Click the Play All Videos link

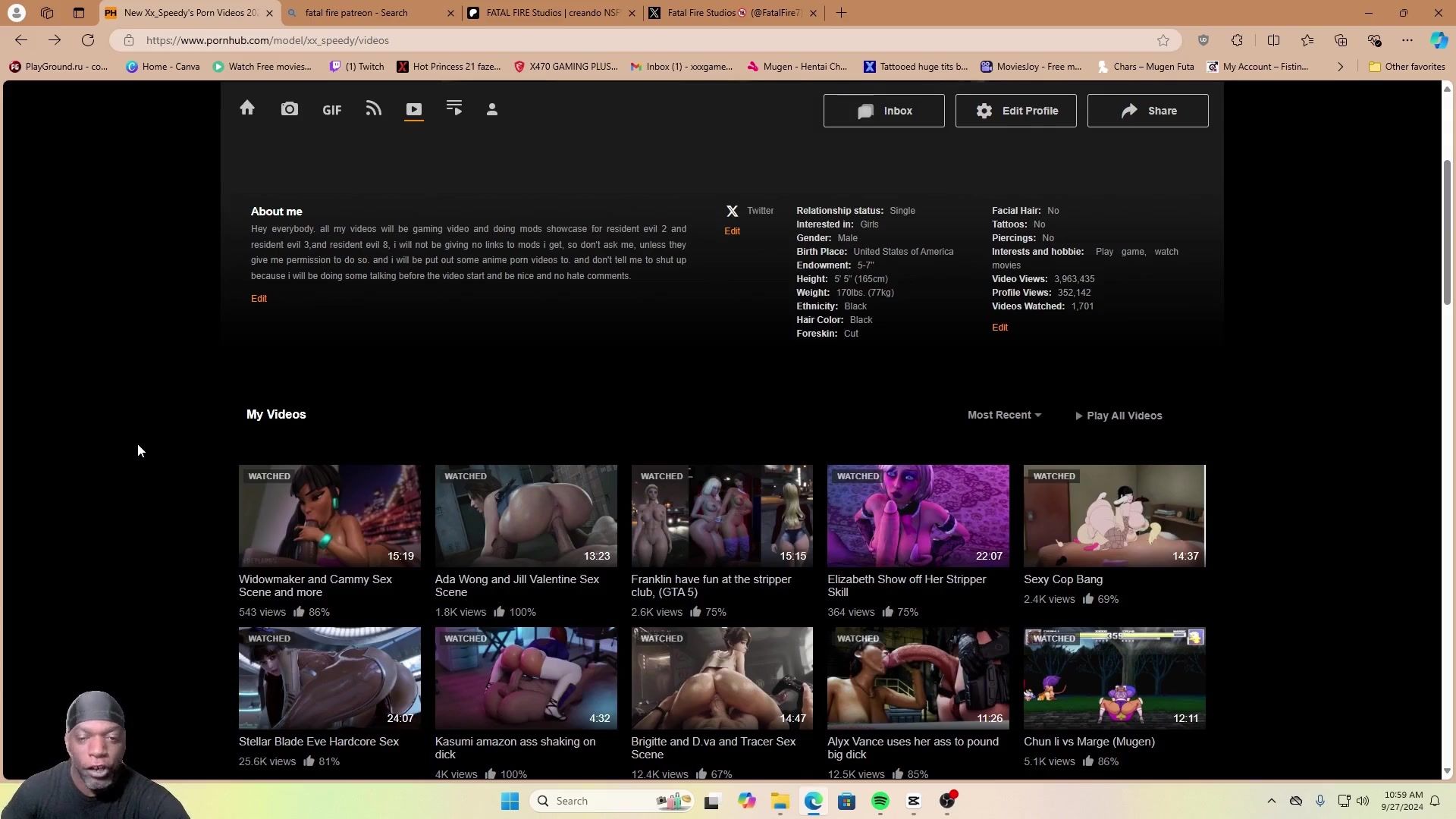pyautogui.click(x=1119, y=416)
